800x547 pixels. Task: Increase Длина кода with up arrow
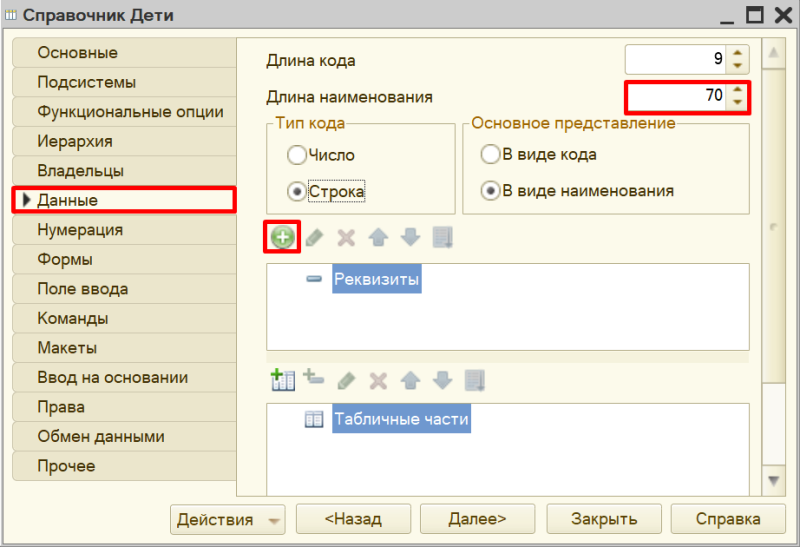click(738, 53)
